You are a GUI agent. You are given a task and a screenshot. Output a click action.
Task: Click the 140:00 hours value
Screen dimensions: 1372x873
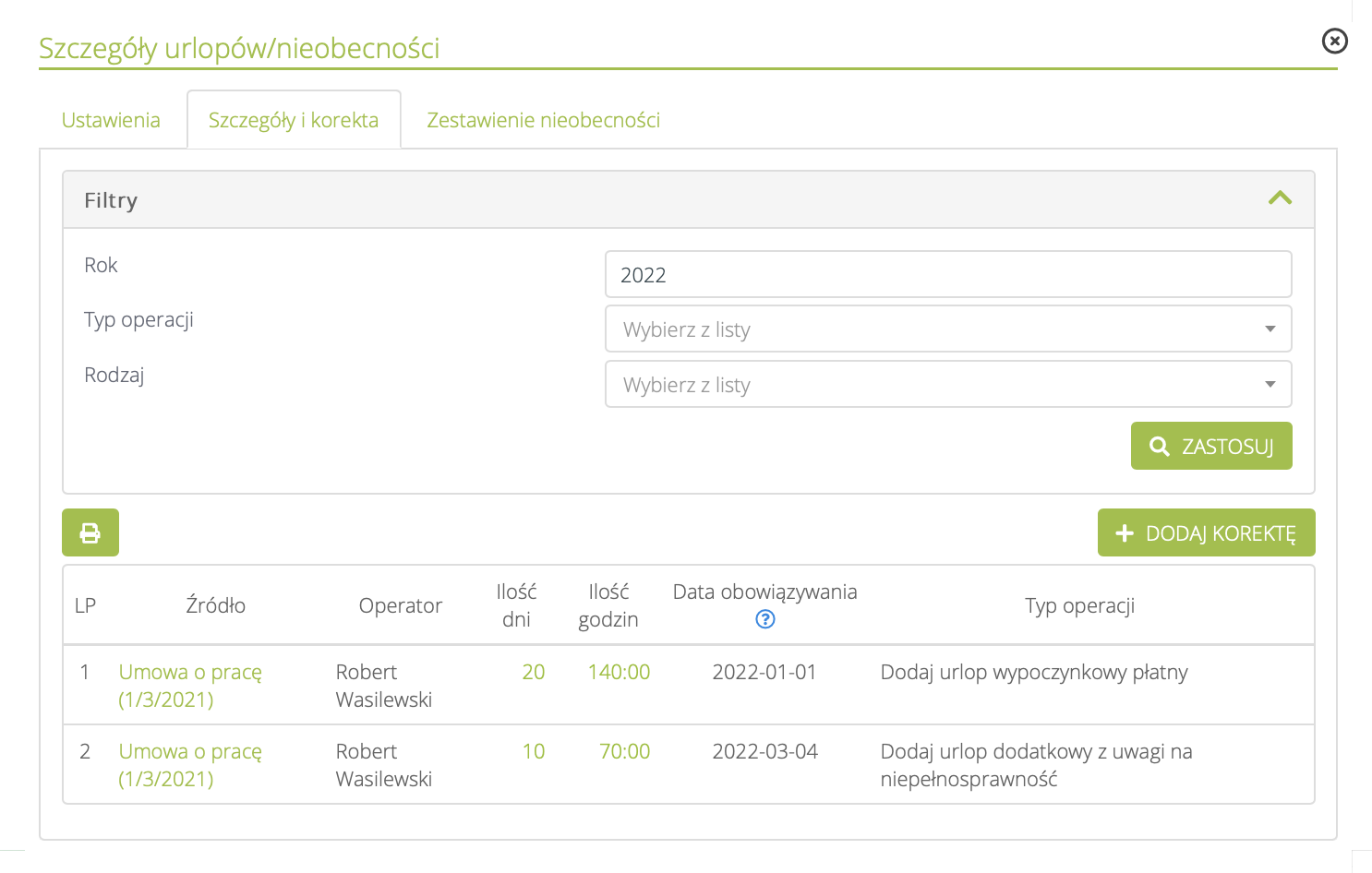[619, 672]
